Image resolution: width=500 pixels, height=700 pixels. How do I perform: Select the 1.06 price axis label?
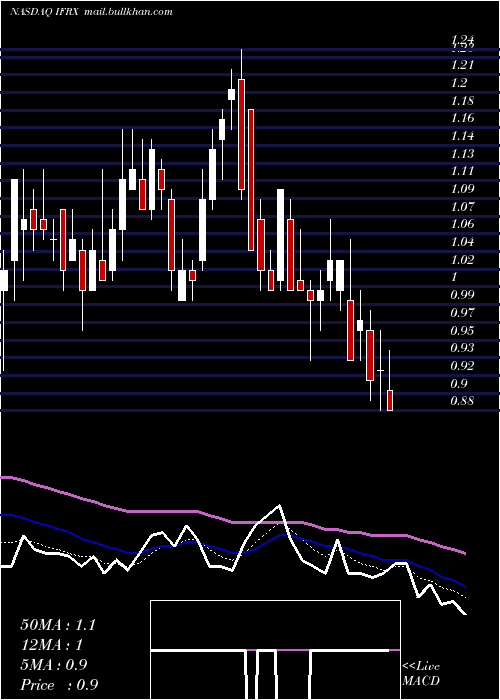pyautogui.click(x=462, y=224)
